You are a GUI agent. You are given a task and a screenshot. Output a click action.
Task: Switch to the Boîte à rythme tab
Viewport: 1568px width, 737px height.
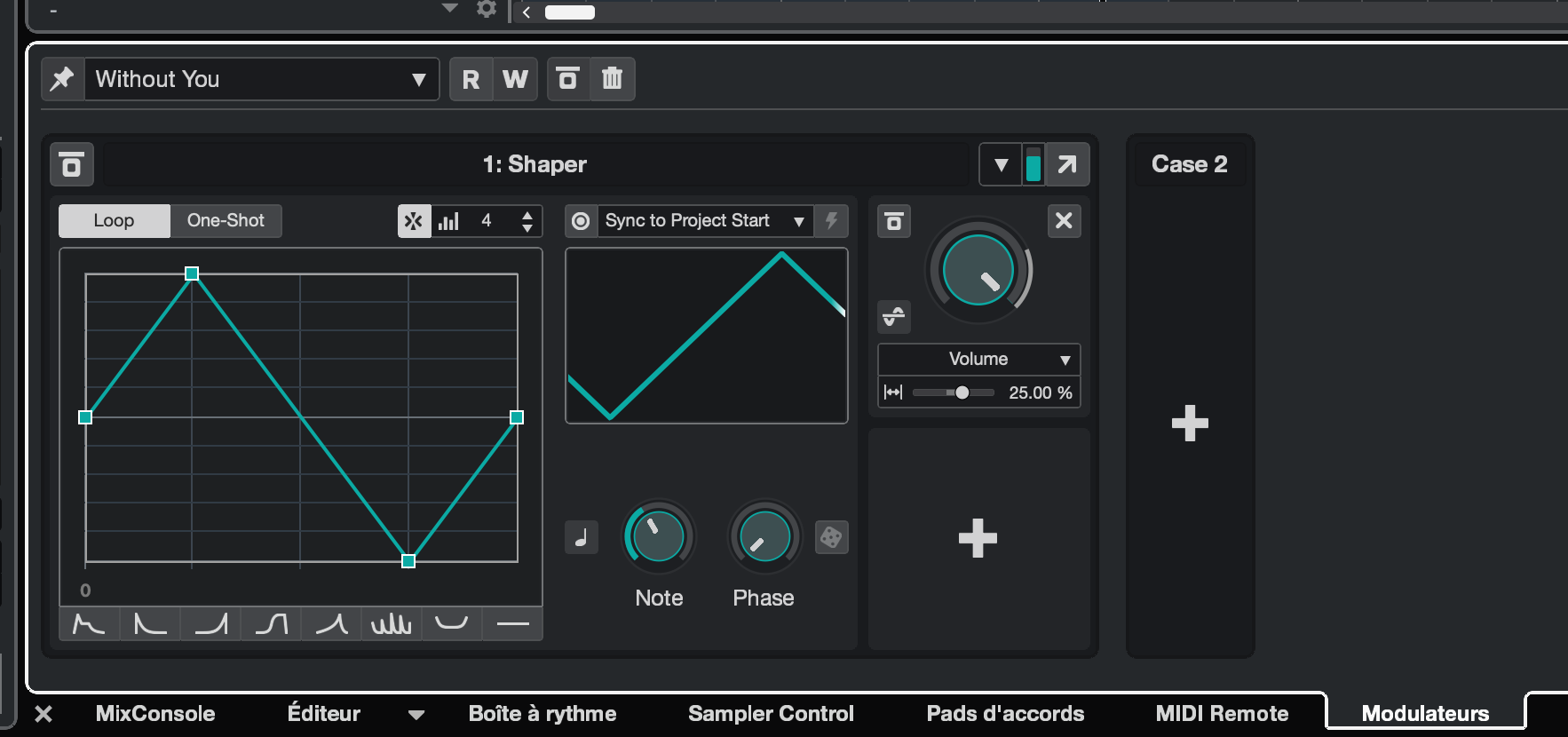point(542,714)
